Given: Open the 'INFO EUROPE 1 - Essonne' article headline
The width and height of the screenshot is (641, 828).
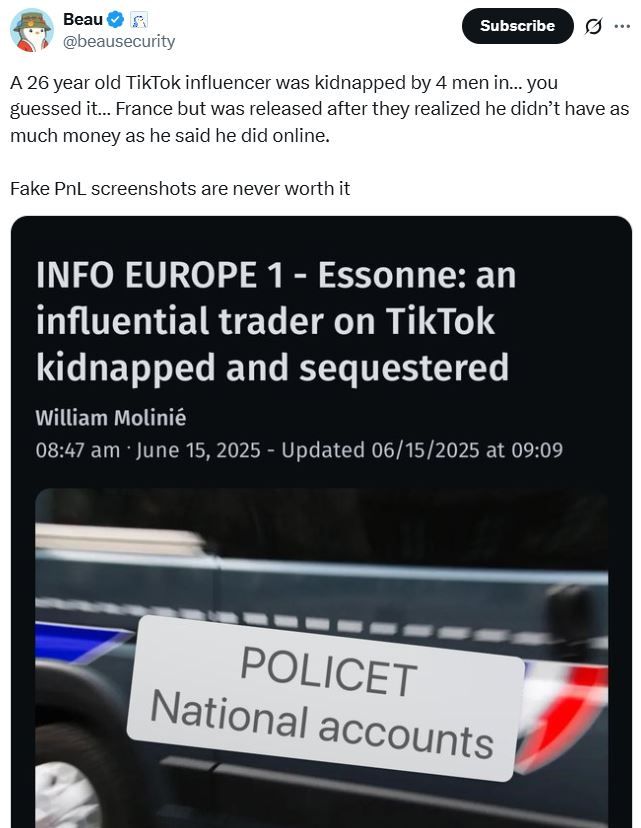Looking at the screenshot, I should point(275,321).
